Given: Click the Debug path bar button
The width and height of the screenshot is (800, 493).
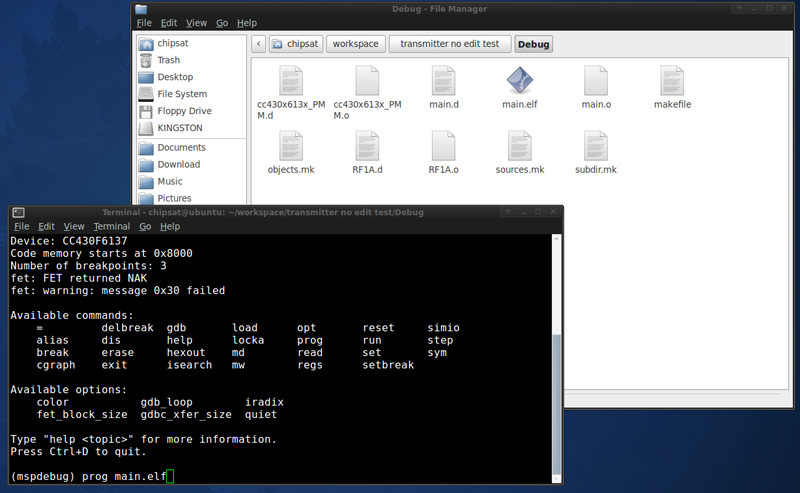Looking at the screenshot, I should pyautogui.click(x=533, y=44).
